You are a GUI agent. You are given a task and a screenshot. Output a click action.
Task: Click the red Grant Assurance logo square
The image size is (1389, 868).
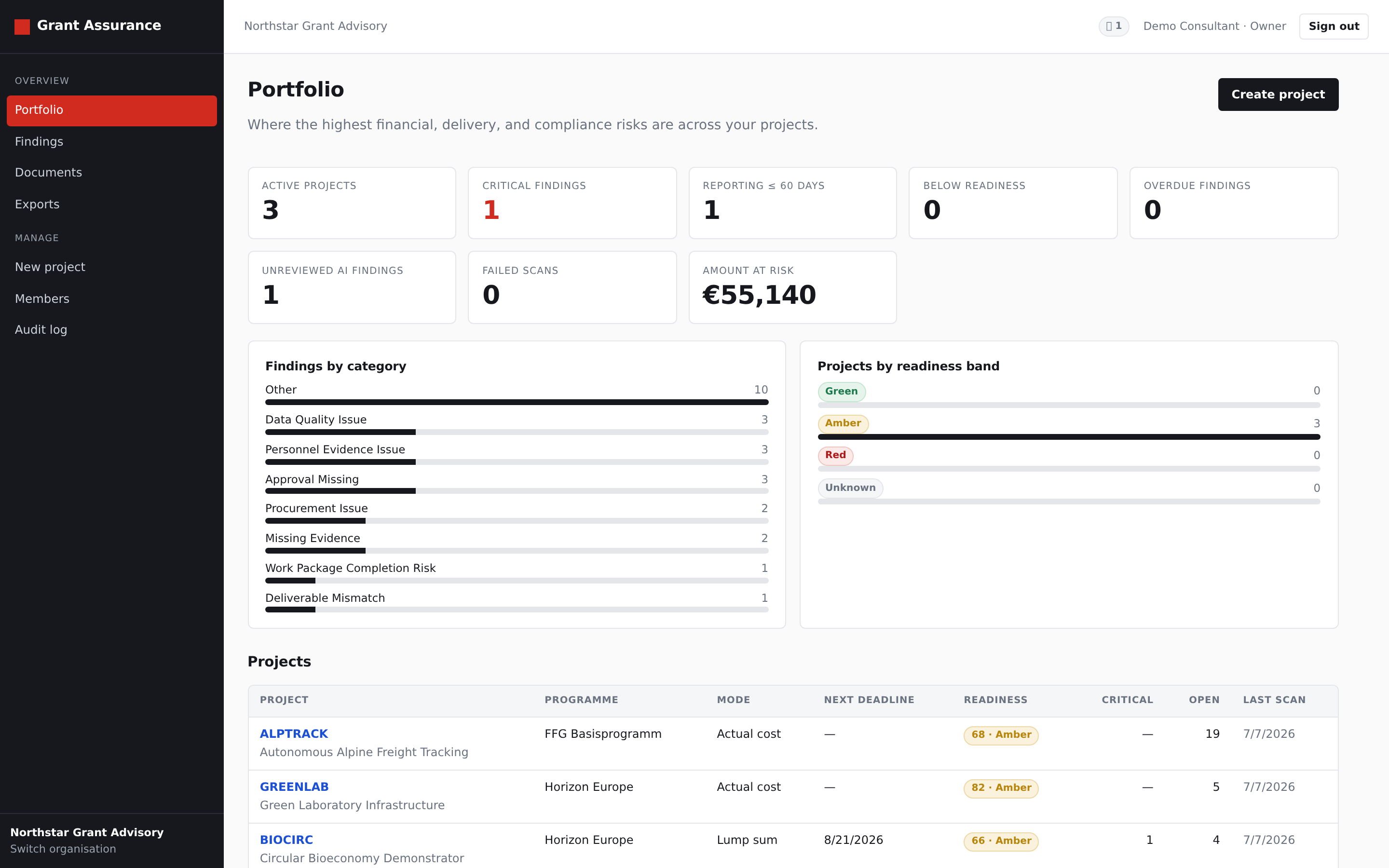pos(22,27)
